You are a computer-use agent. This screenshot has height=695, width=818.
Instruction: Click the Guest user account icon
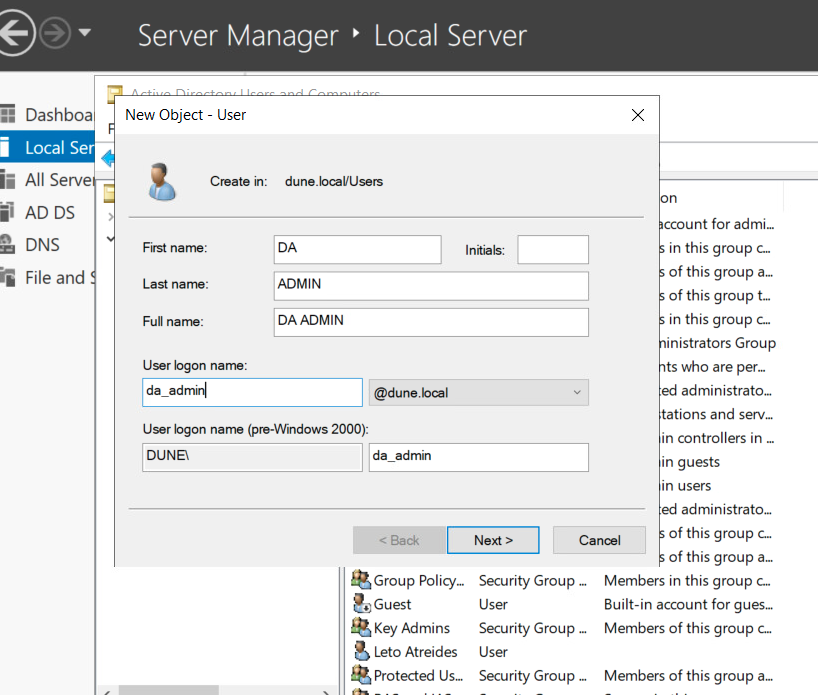click(x=361, y=604)
